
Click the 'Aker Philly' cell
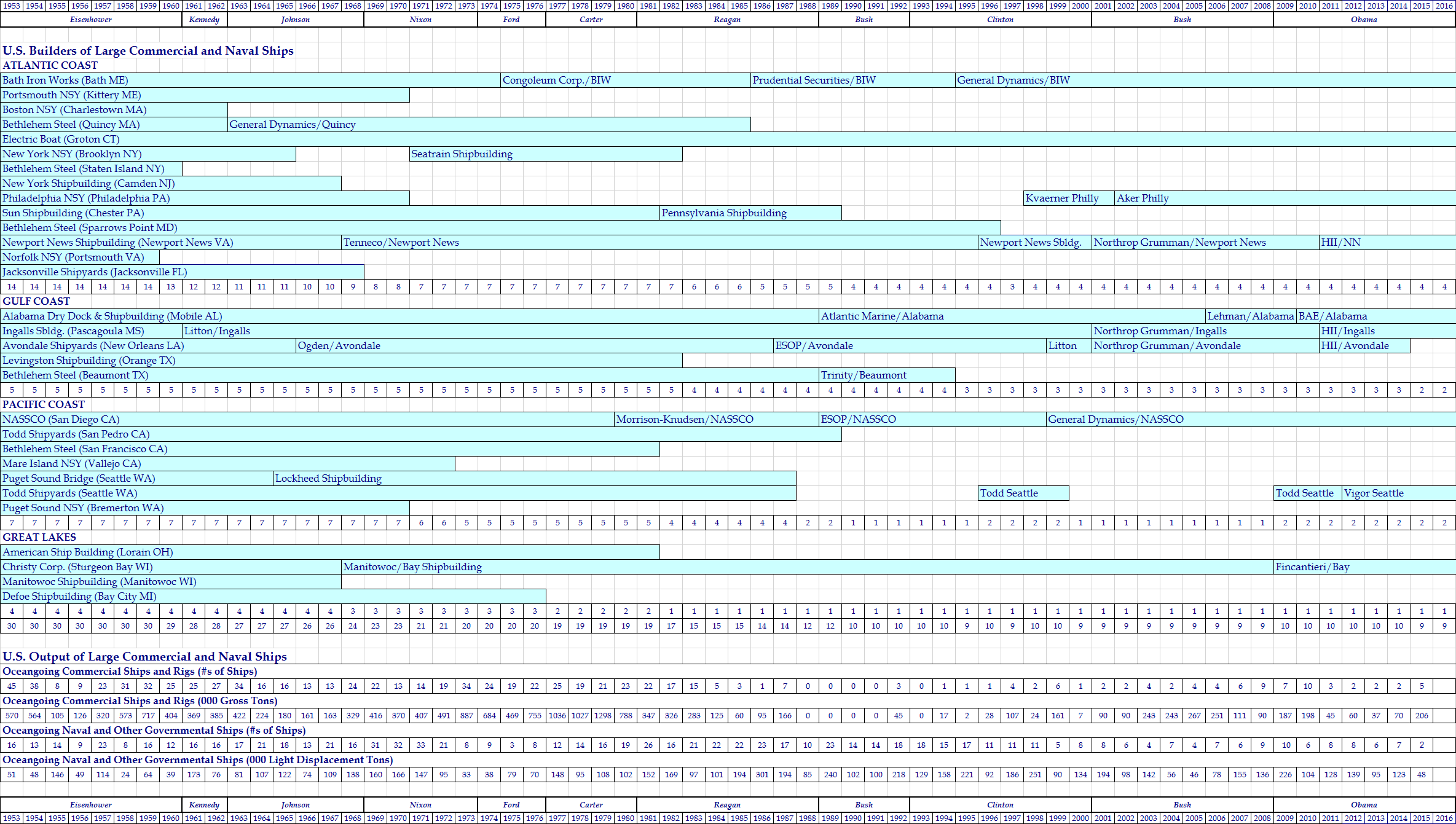pos(1285,198)
